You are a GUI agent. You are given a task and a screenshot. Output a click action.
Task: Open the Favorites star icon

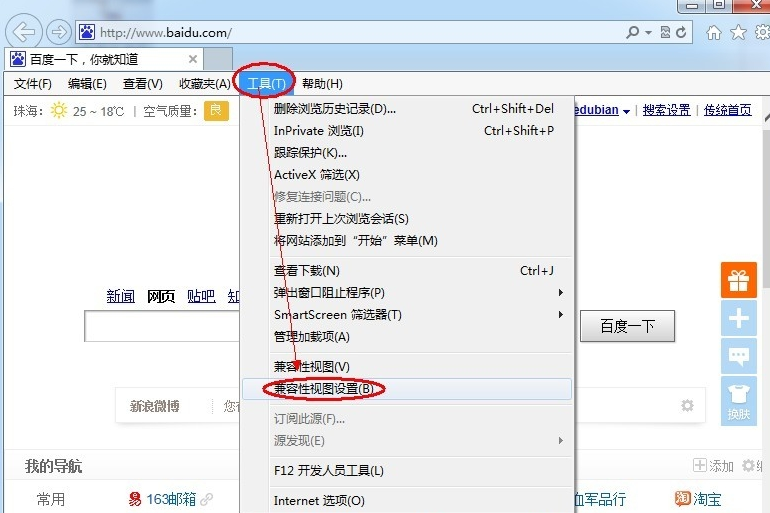[x=738, y=32]
